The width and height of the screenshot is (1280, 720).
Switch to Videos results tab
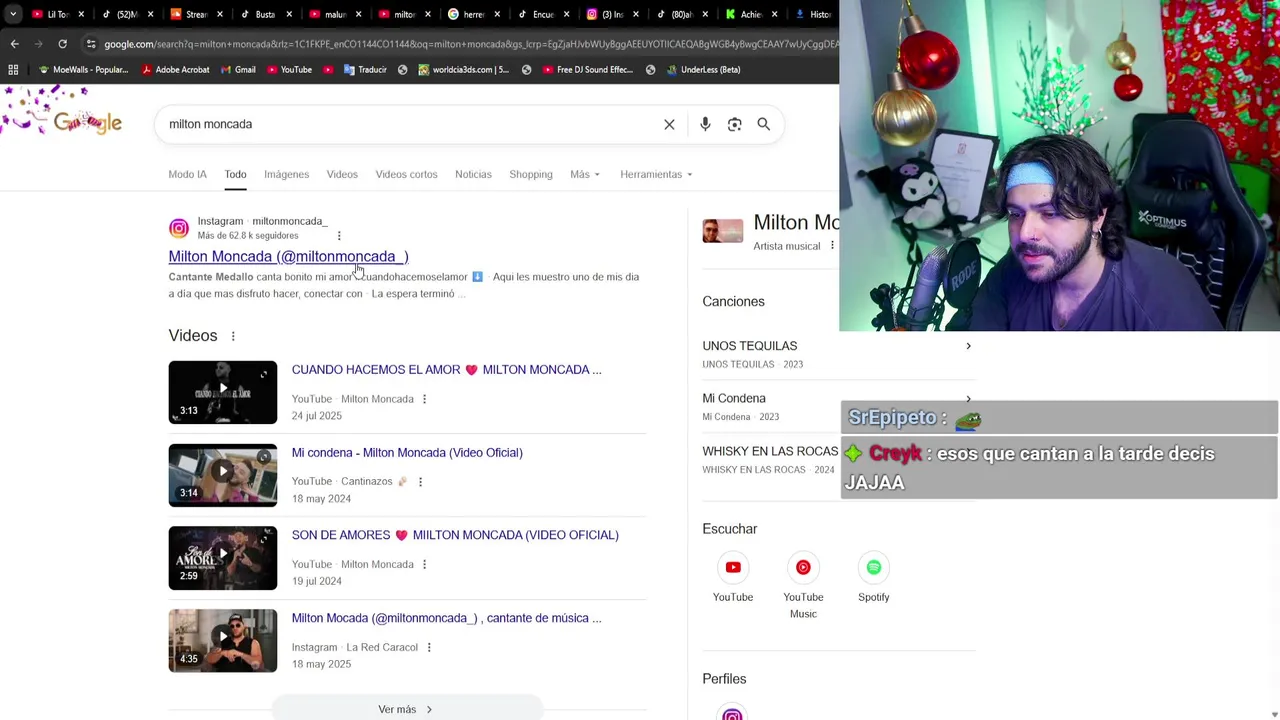tap(342, 174)
